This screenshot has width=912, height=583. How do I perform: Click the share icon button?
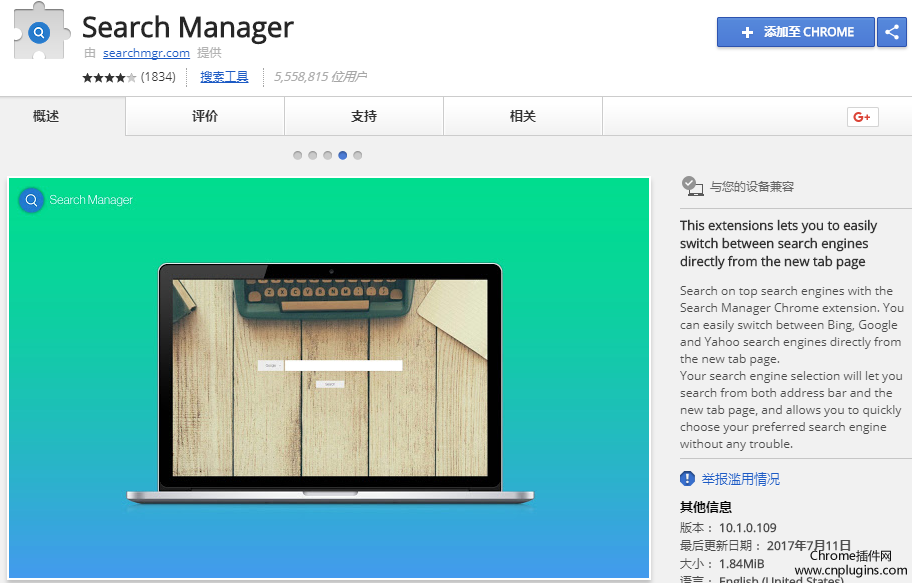click(892, 32)
